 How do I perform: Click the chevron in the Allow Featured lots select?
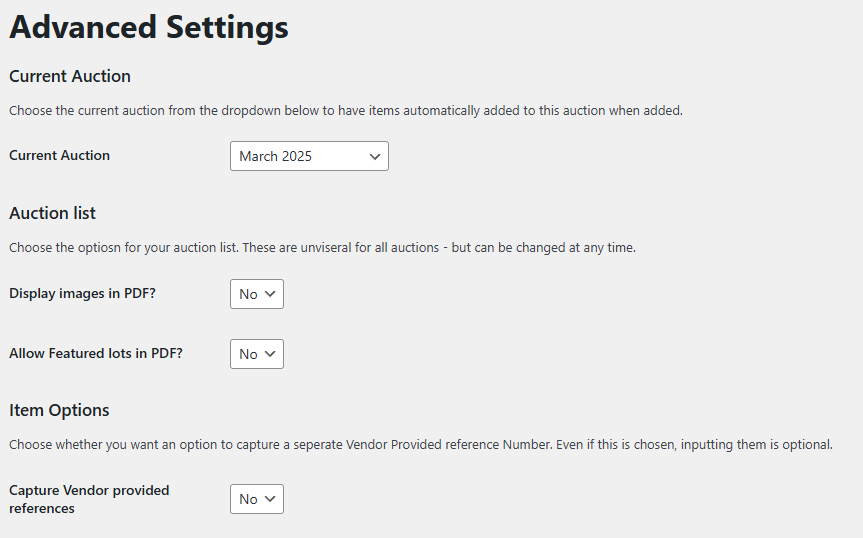pos(270,354)
